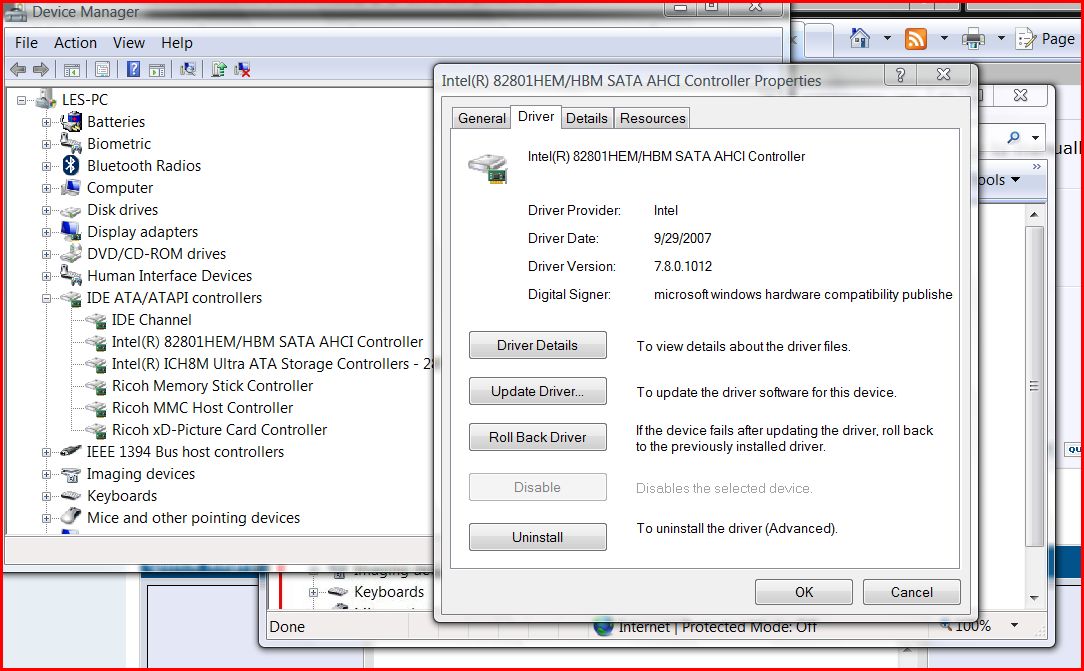The width and height of the screenshot is (1084, 671).
Task: Toggle the Show/Hide Action Pane toolbar icon
Action: pyautogui.click(x=157, y=69)
